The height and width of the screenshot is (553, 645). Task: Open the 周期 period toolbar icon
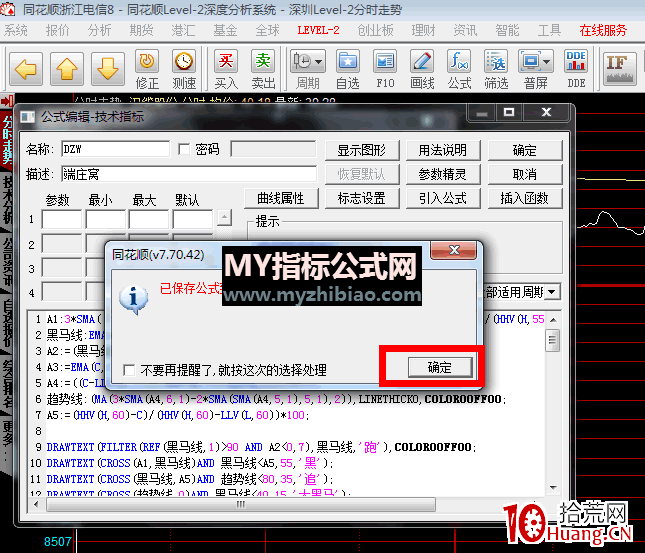point(307,62)
